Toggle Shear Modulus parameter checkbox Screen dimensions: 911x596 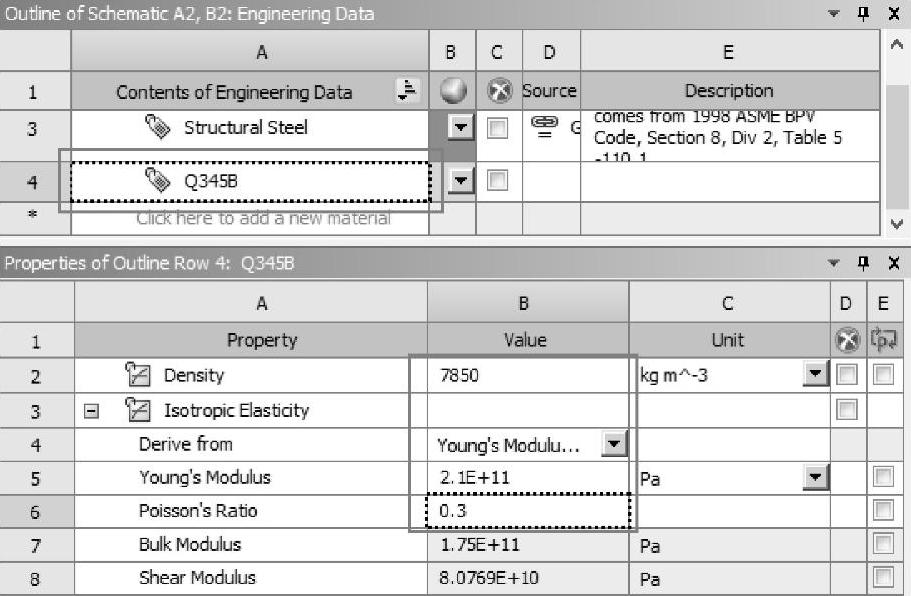(x=883, y=577)
